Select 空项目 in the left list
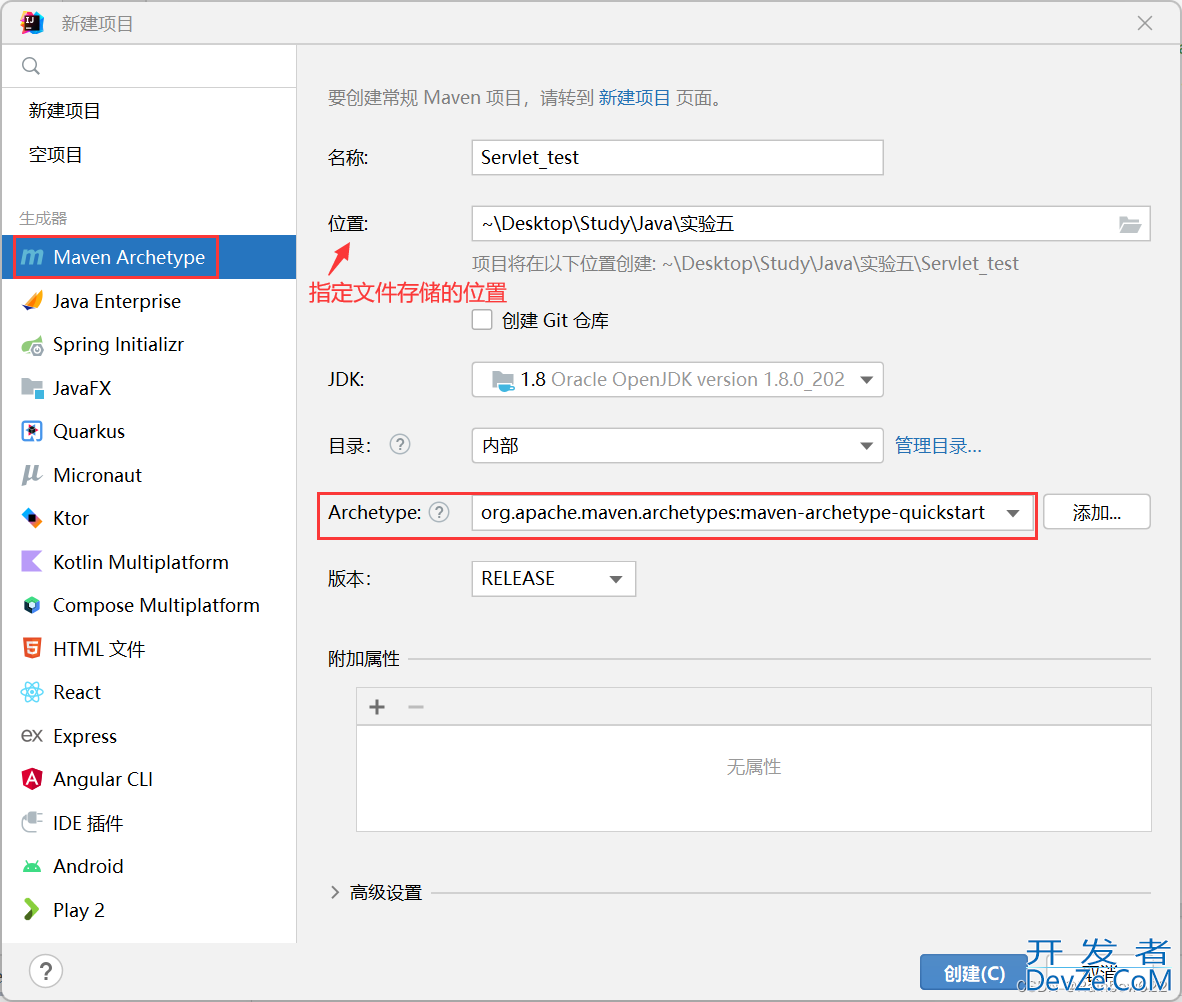Image resolution: width=1182 pixels, height=1002 pixels. 56,155
